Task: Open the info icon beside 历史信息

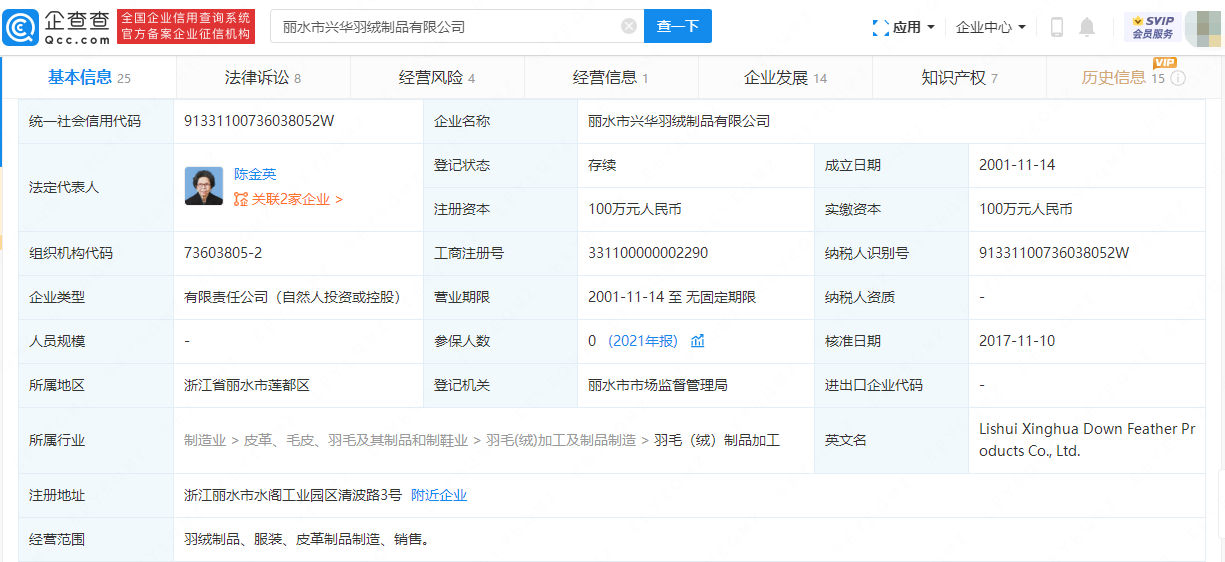Action: (1178, 78)
